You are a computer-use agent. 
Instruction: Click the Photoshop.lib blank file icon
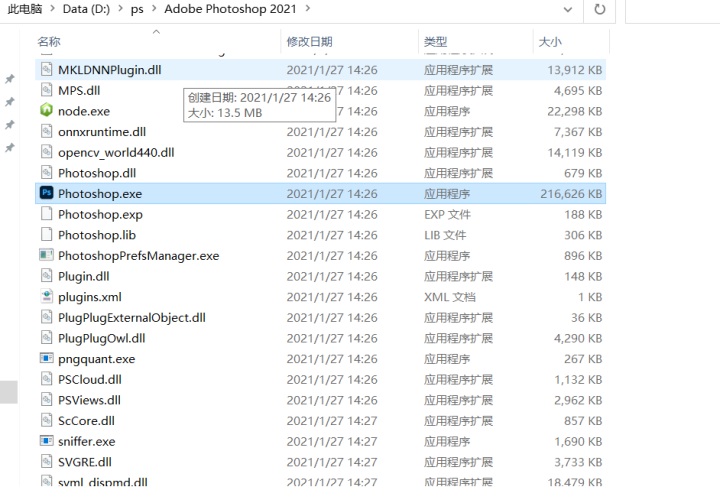point(46,235)
